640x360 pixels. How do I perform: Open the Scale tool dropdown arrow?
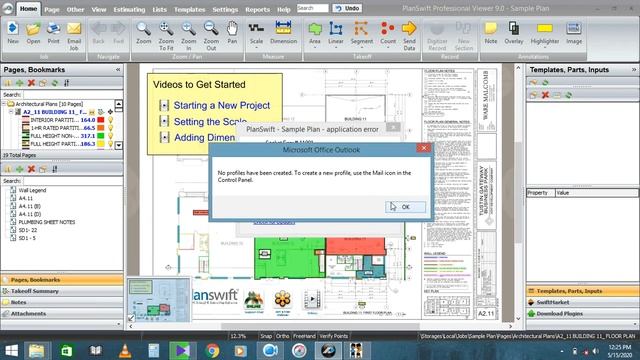click(256, 48)
